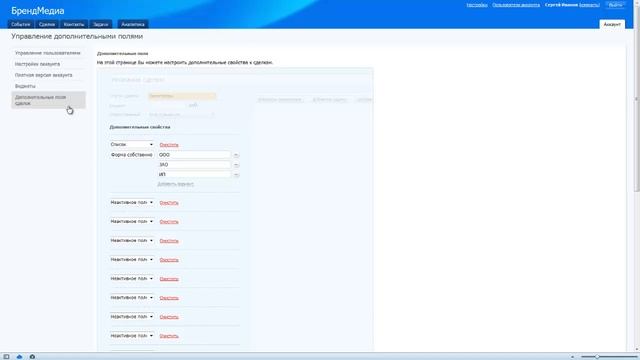Click the БрендМедиа logo
This screenshot has width=640, height=360.
38,11
